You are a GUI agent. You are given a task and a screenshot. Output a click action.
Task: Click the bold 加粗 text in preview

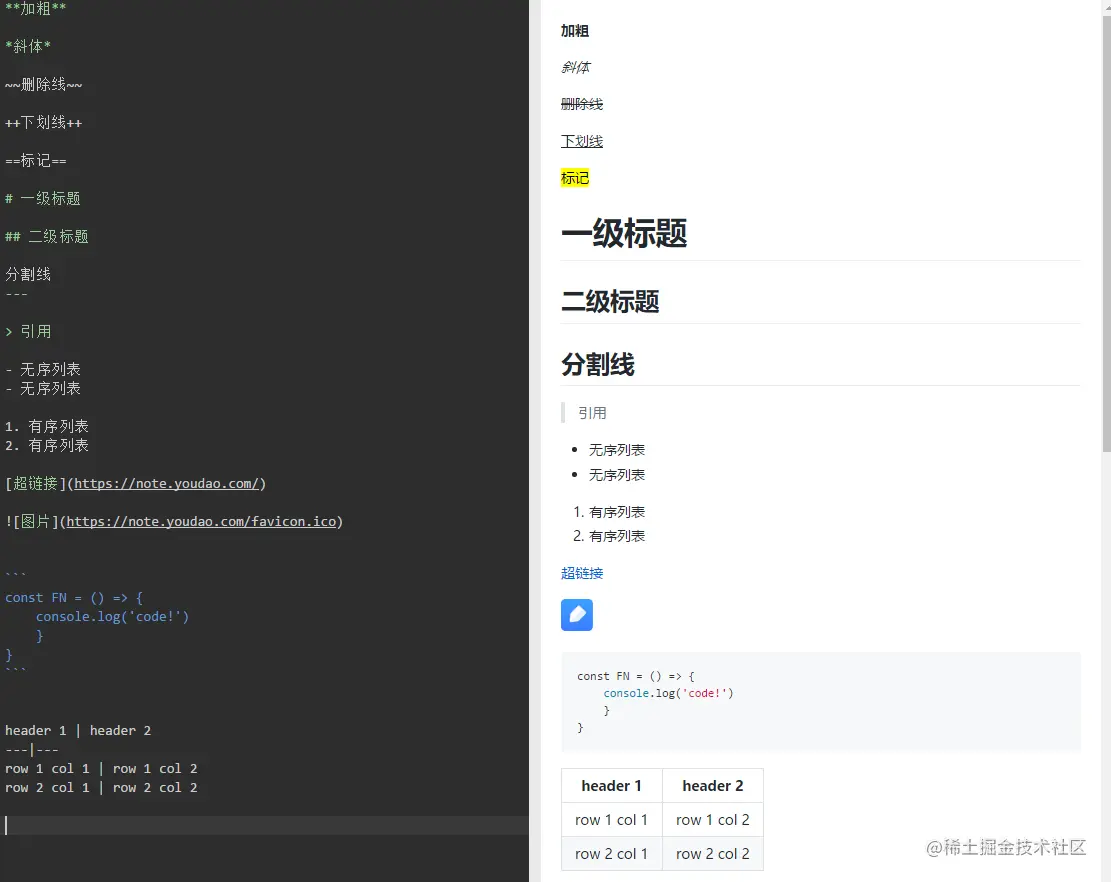(575, 30)
